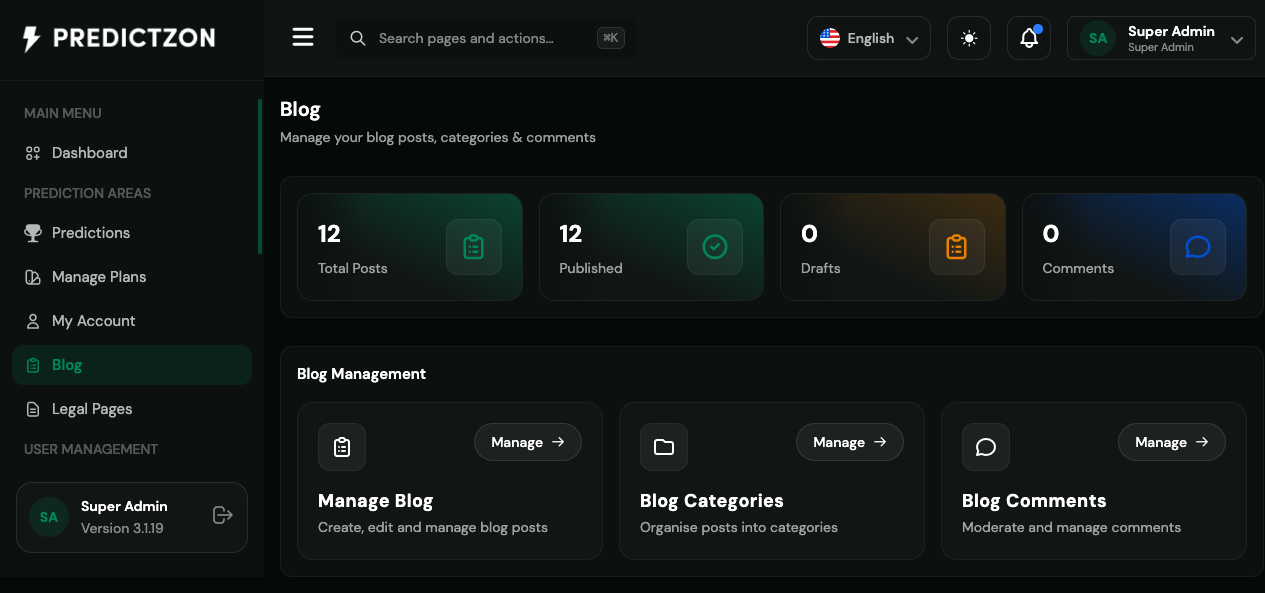Click the Drafts stat label
The height and width of the screenshot is (593, 1265).
(821, 268)
